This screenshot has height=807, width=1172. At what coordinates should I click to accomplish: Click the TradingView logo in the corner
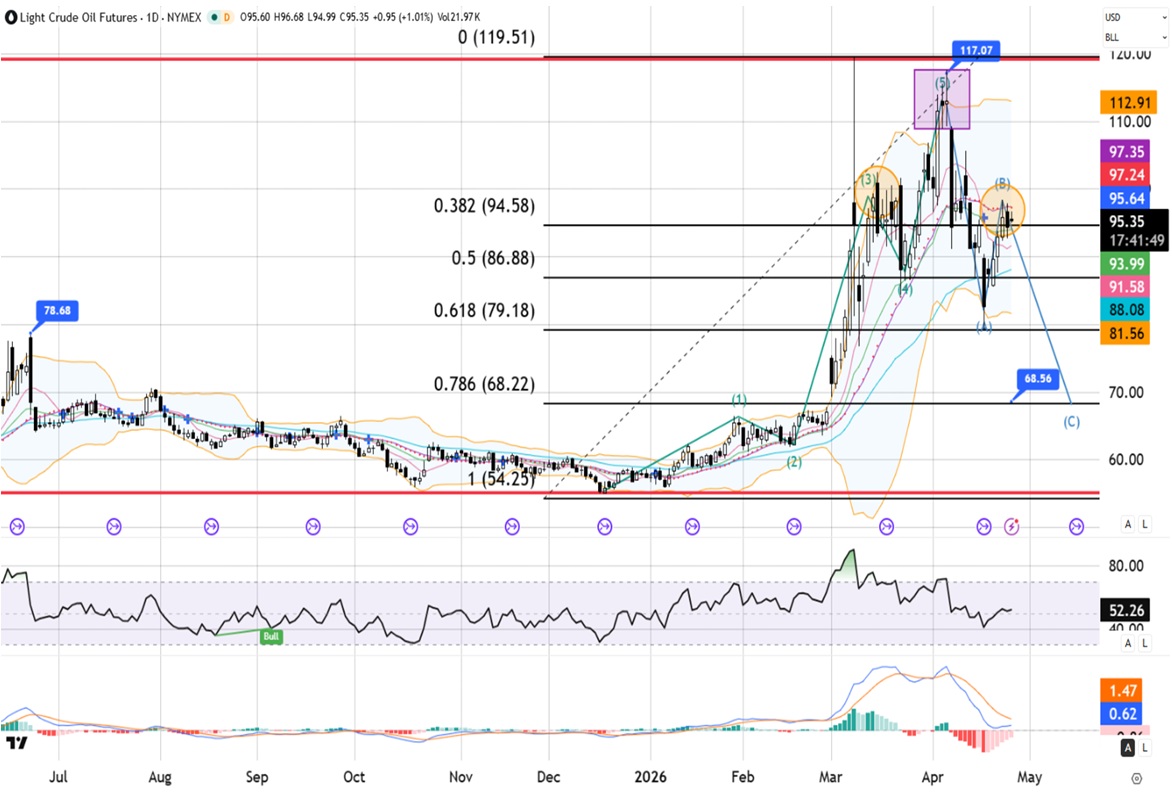[x=16, y=743]
